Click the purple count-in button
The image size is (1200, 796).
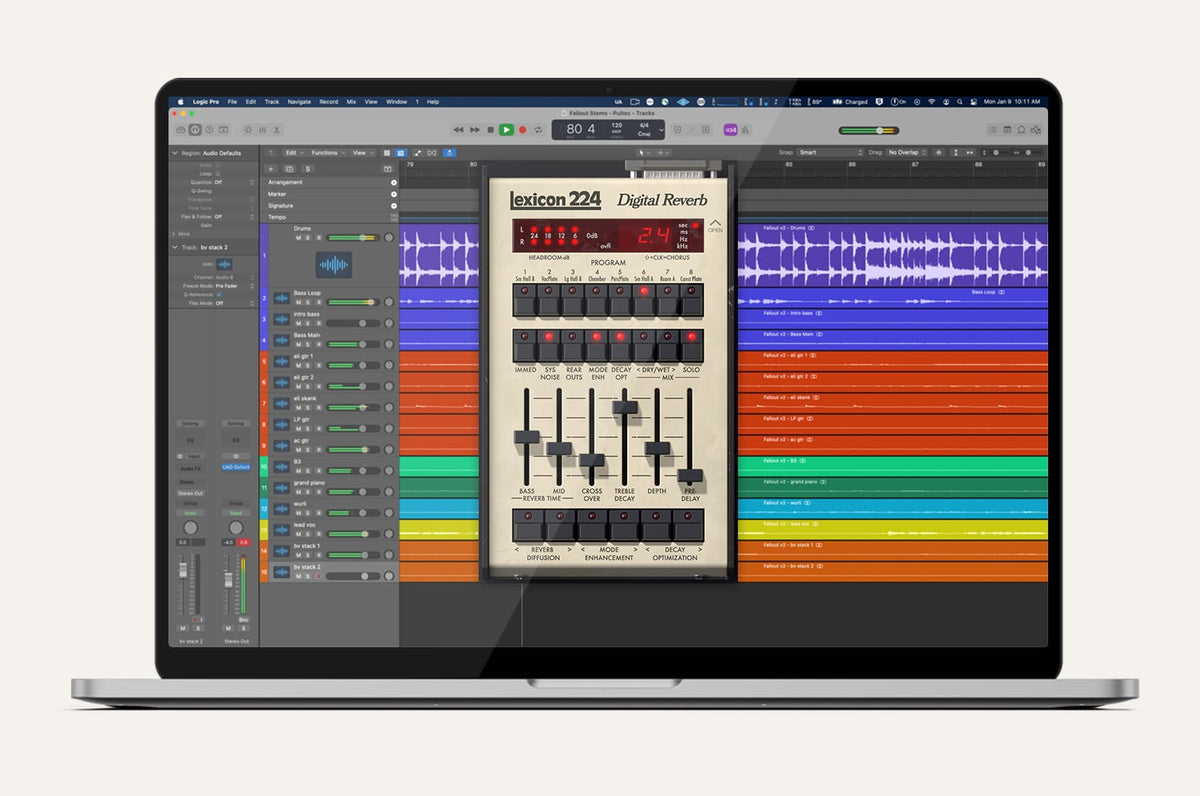click(x=731, y=130)
